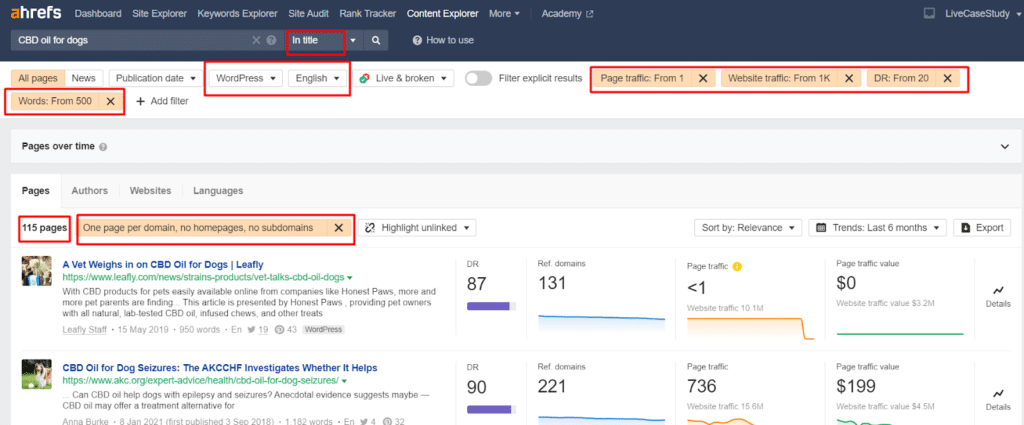Open 'A Vet Weighs in on CBD Oil' title link
Viewport: 1024px width, 425px height.
tap(163, 264)
